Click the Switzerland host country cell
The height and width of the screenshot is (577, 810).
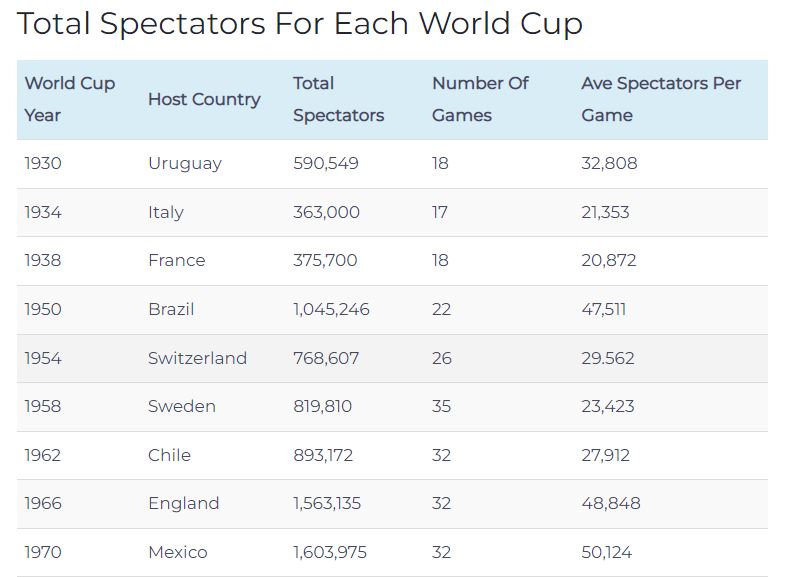click(197, 358)
